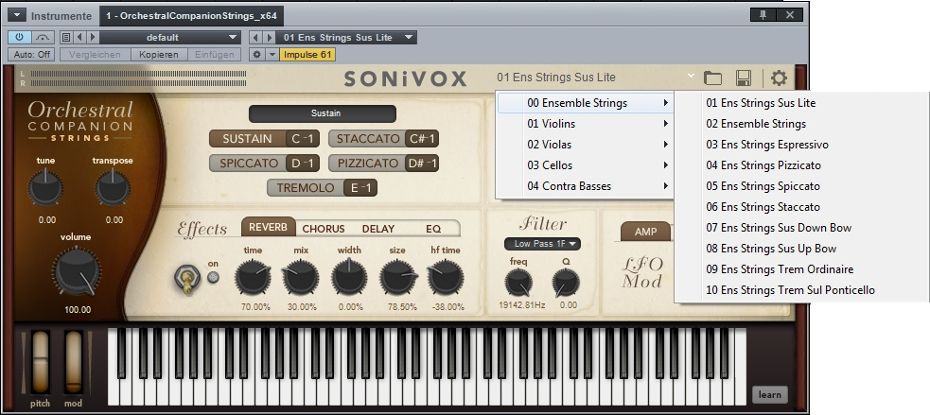Toggle the bypass arc icon beside power
The height and width of the screenshot is (415, 930).
tap(42, 37)
